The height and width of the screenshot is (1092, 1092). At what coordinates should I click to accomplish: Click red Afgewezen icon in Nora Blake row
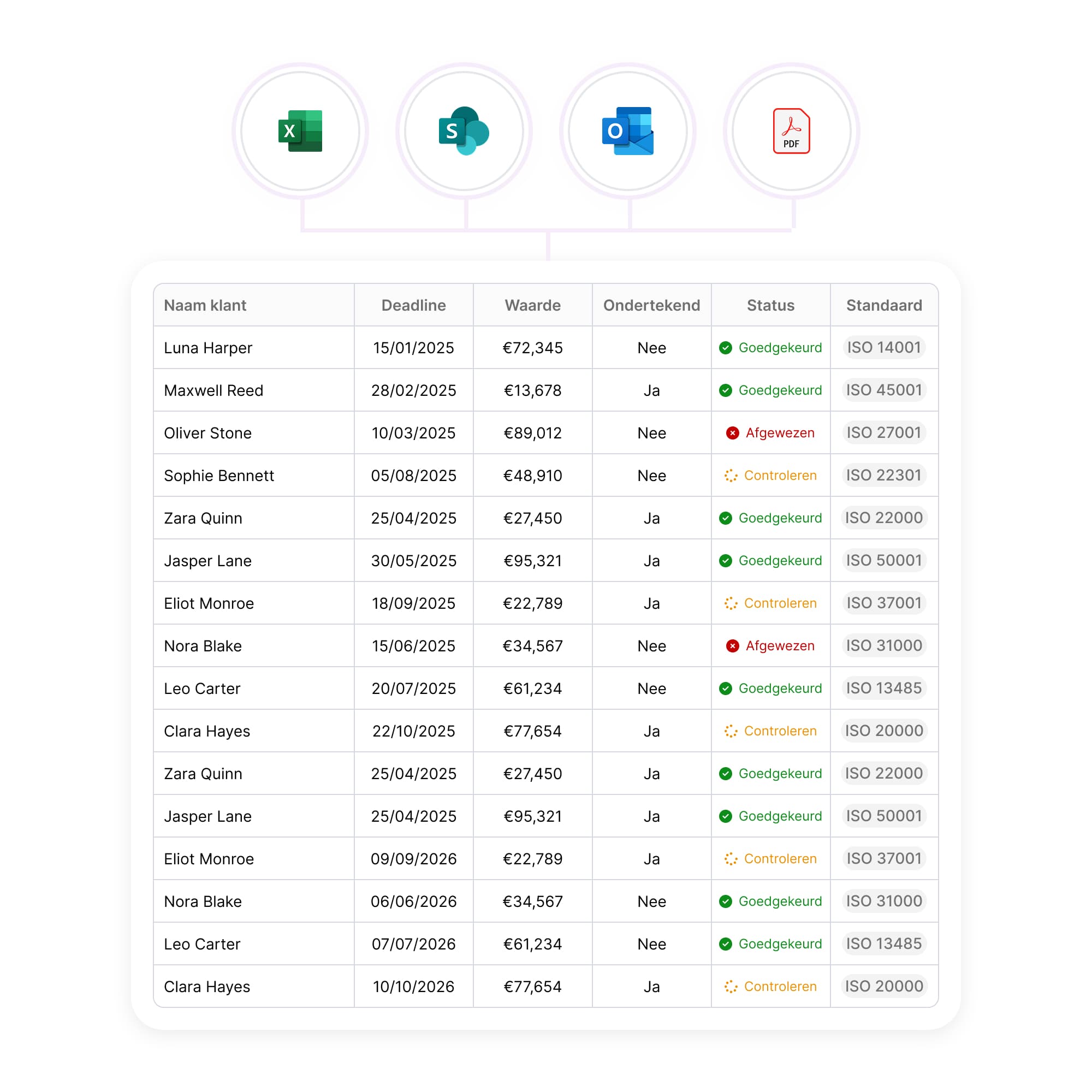pos(732,645)
